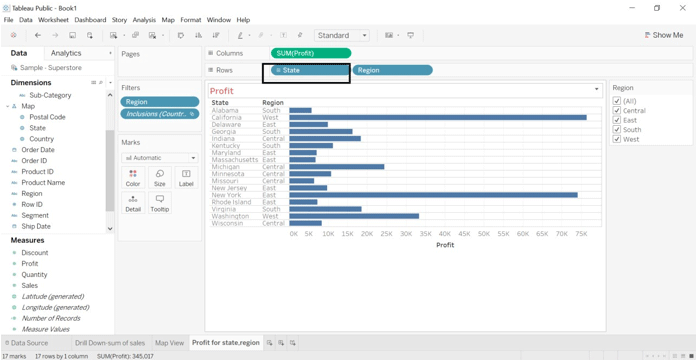
Task: Click the sort descending toolbar icon
Action: tap(216, 36)
